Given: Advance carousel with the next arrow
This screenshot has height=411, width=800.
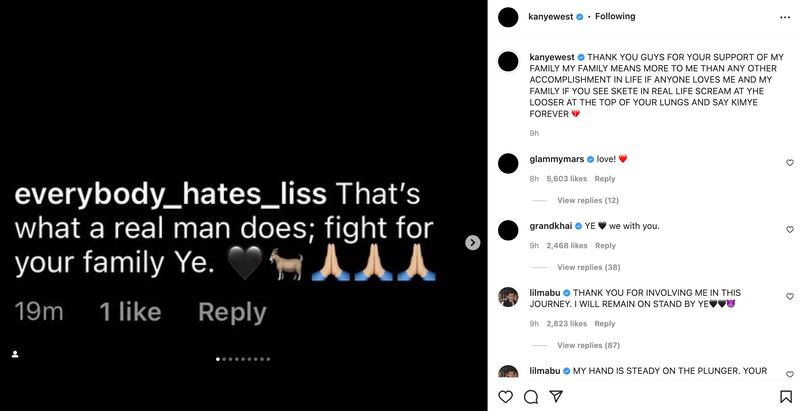Looking at the screenshot, I should click(x=473, y=242).
